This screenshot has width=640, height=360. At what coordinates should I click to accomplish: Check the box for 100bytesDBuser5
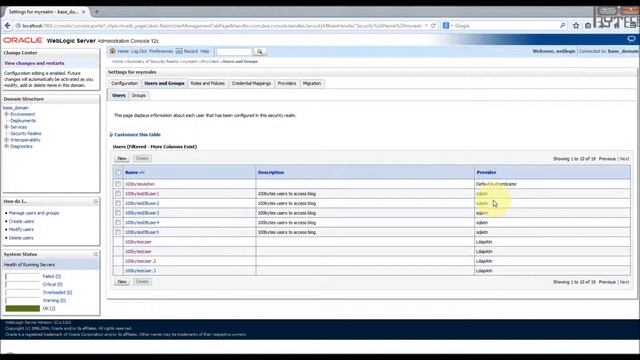[x=118, y=232]
